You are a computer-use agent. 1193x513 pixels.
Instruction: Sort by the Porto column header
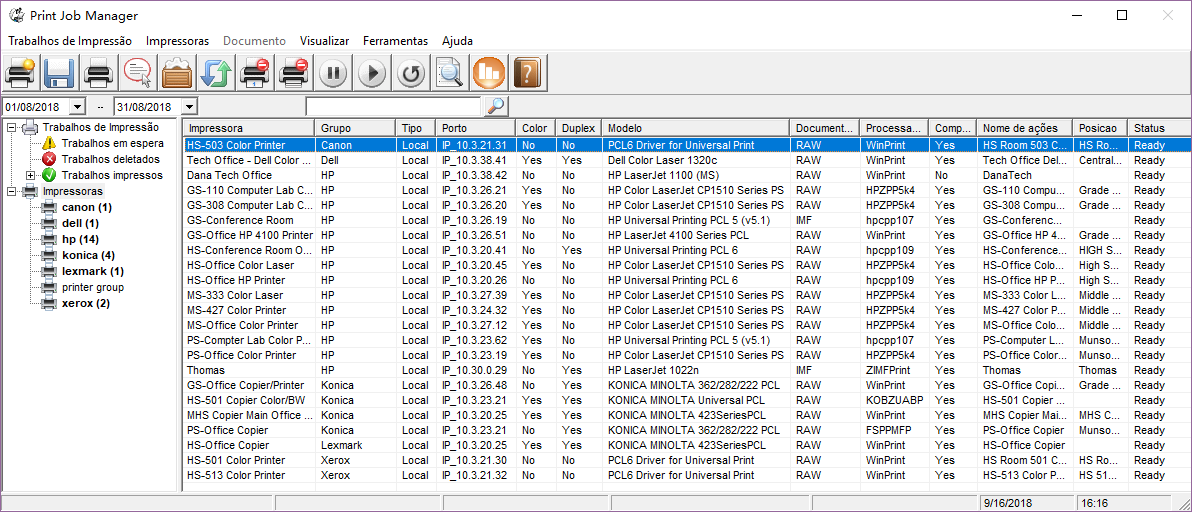click(x=476, y=128)
